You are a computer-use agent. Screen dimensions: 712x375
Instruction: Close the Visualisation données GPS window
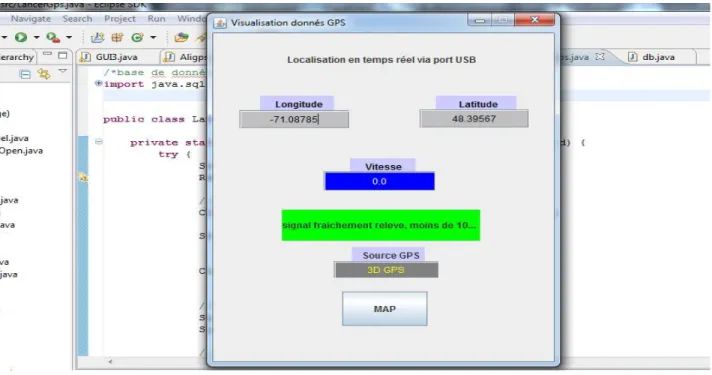click(x=534, y=20)
